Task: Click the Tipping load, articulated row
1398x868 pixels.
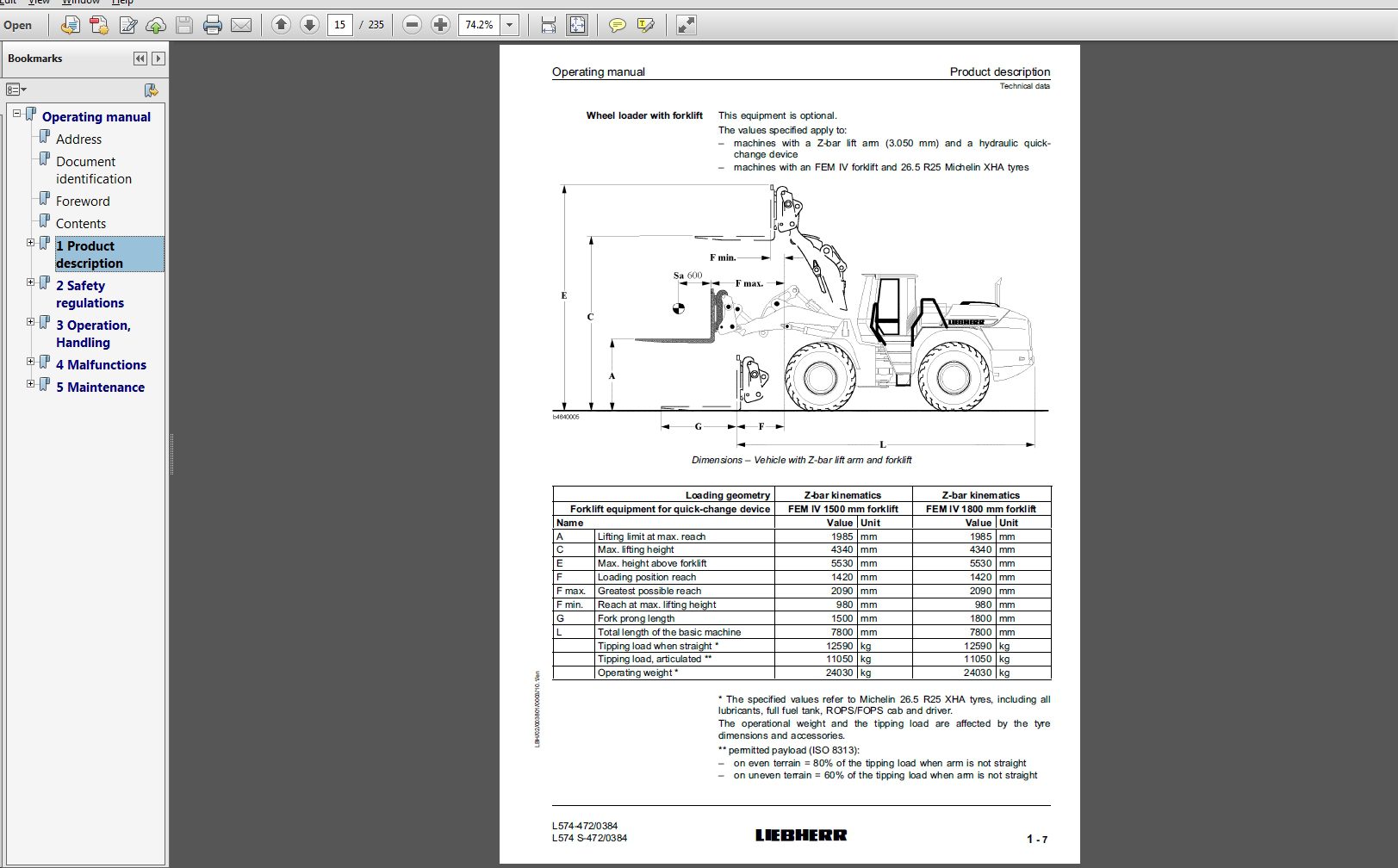Action: [802, 659]
